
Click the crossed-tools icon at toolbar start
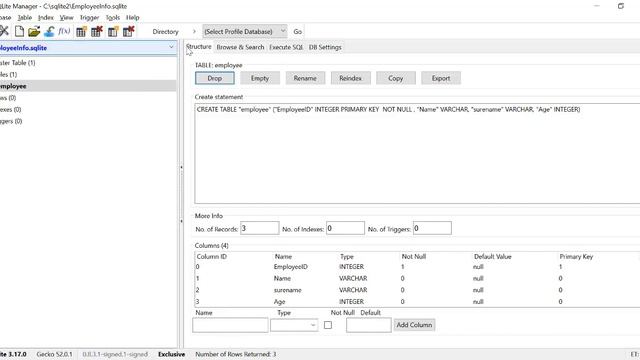point(4,31)
